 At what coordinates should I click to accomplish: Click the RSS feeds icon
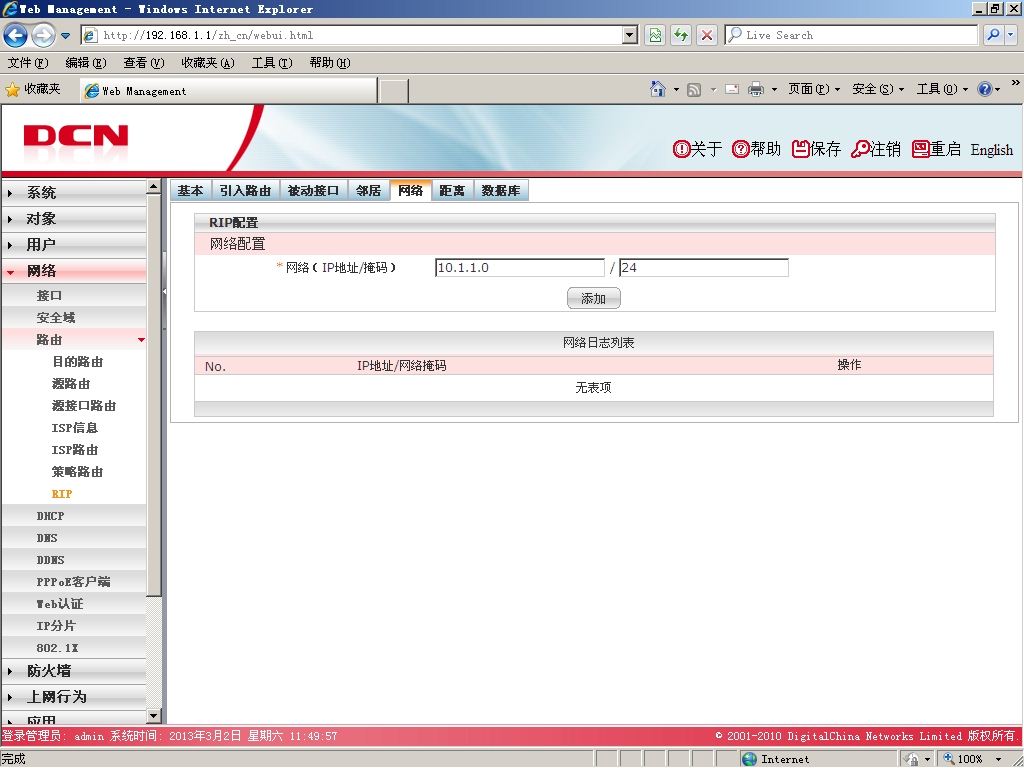click(694, 89)
